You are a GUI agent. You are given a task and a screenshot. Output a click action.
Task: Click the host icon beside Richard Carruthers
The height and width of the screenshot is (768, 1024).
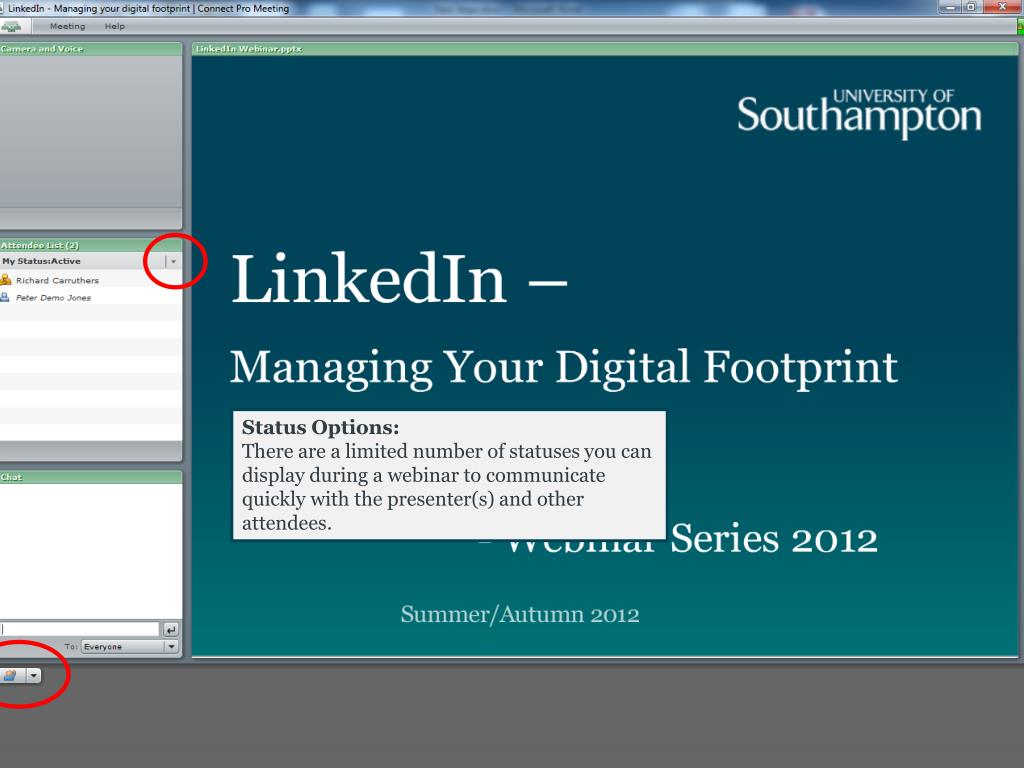tap(6, 280)
